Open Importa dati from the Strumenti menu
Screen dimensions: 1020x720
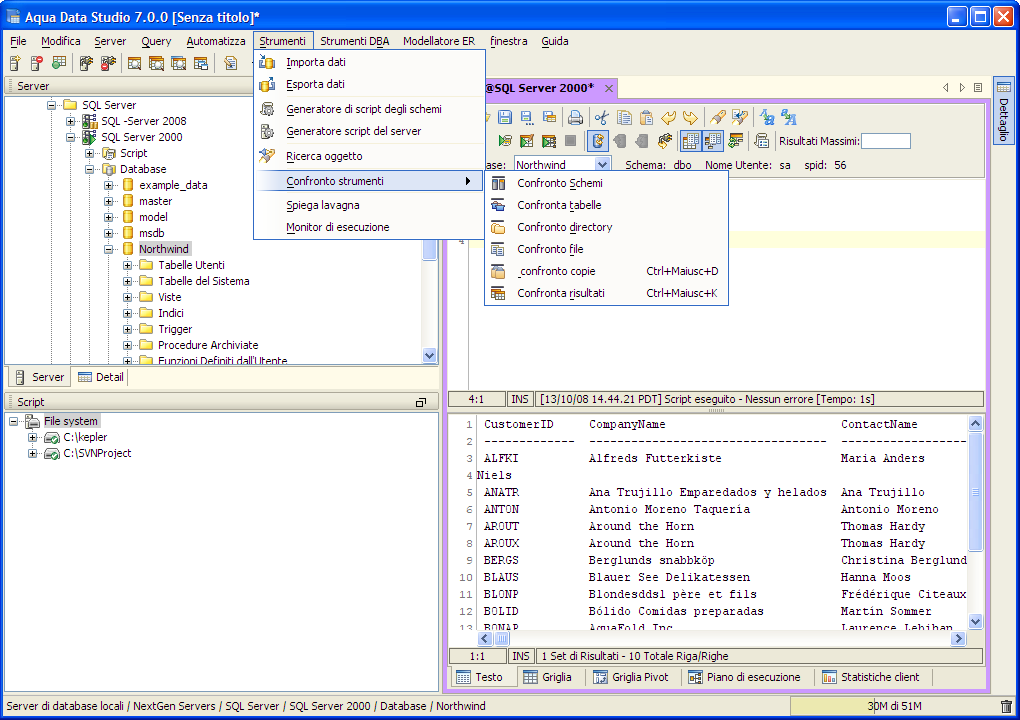coord(369,62)
